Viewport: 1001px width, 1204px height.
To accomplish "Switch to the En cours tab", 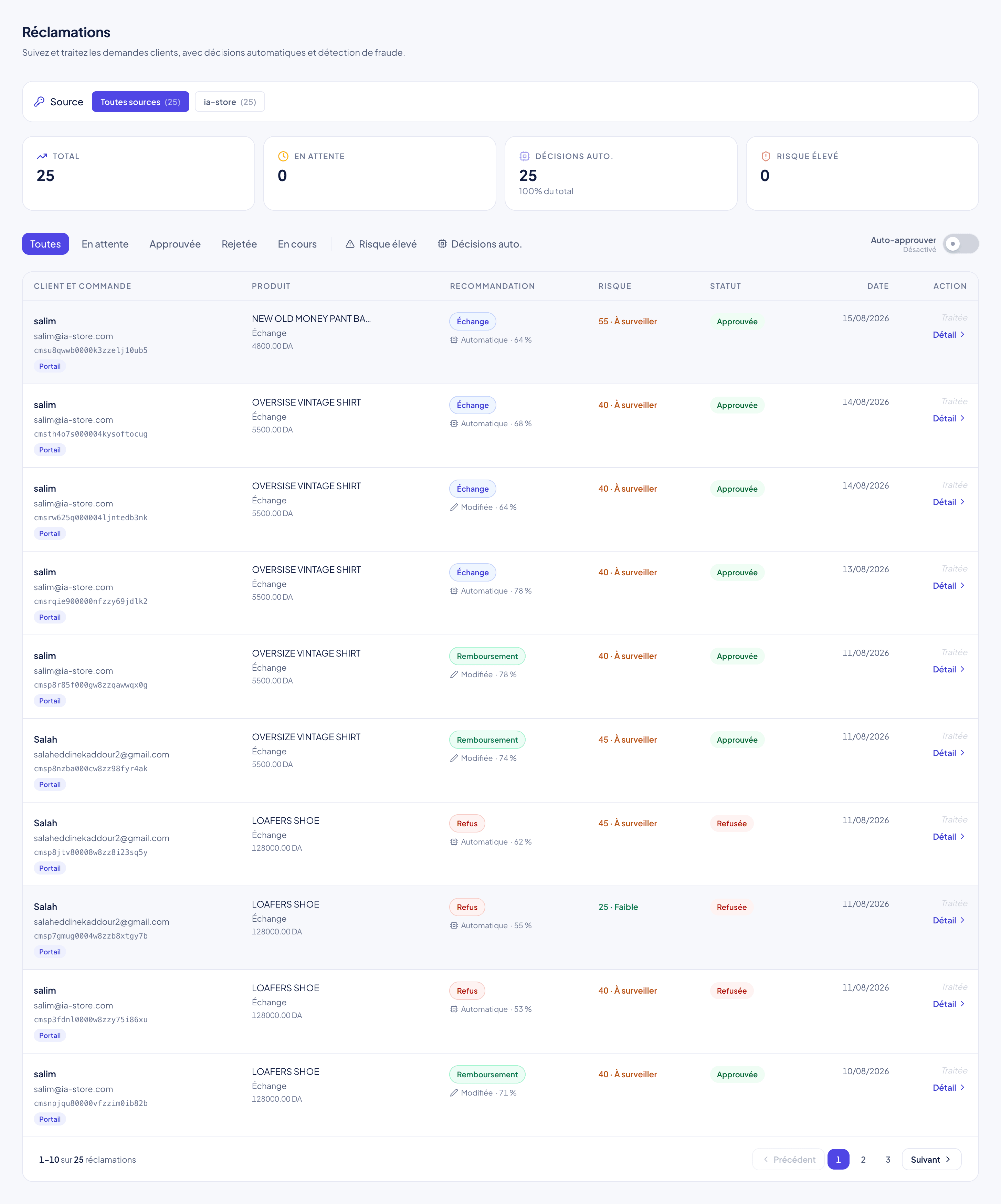I will tap(297, 244).
